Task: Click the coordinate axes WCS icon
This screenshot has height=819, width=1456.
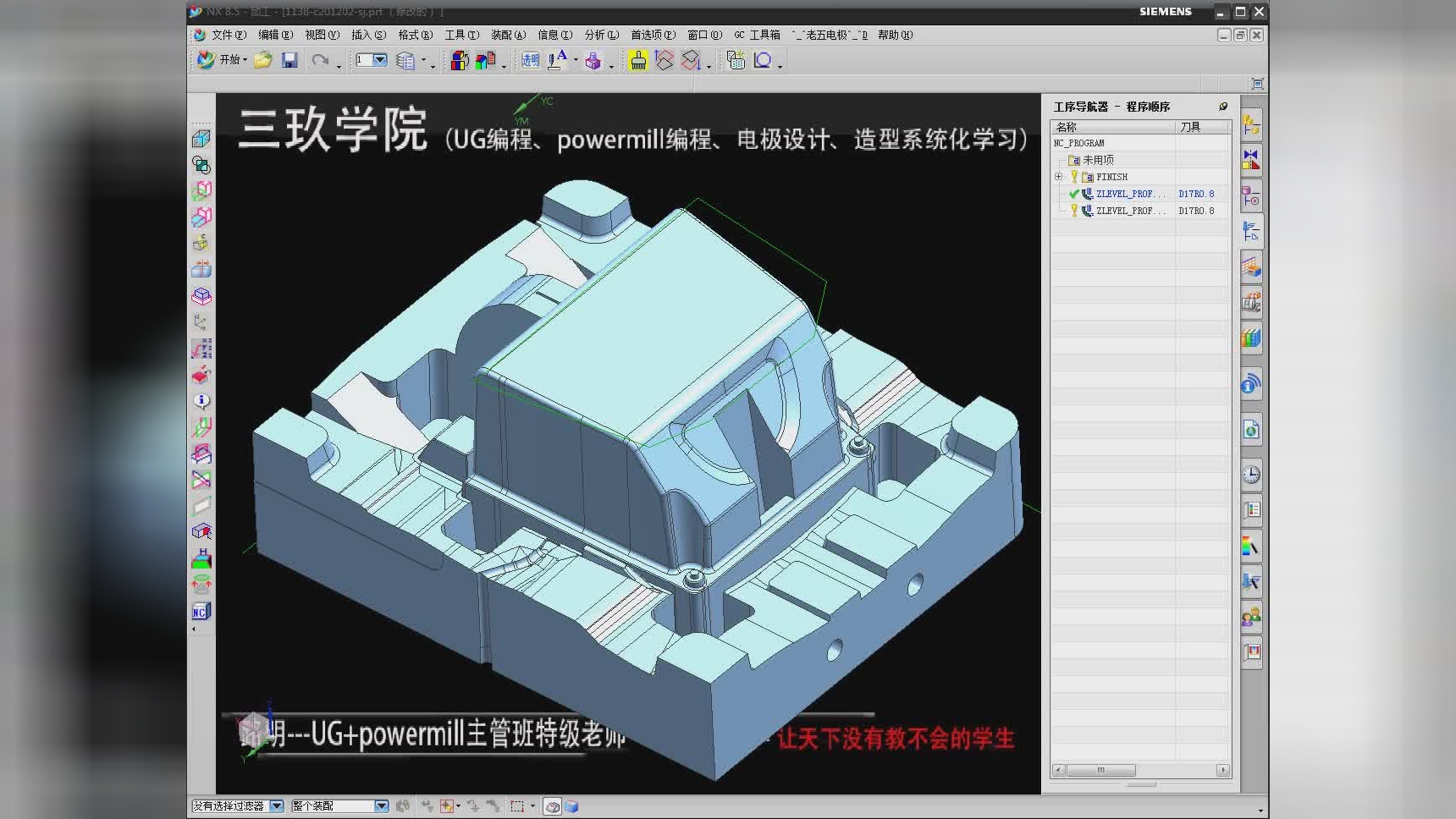Action: [x=201, y=322]
